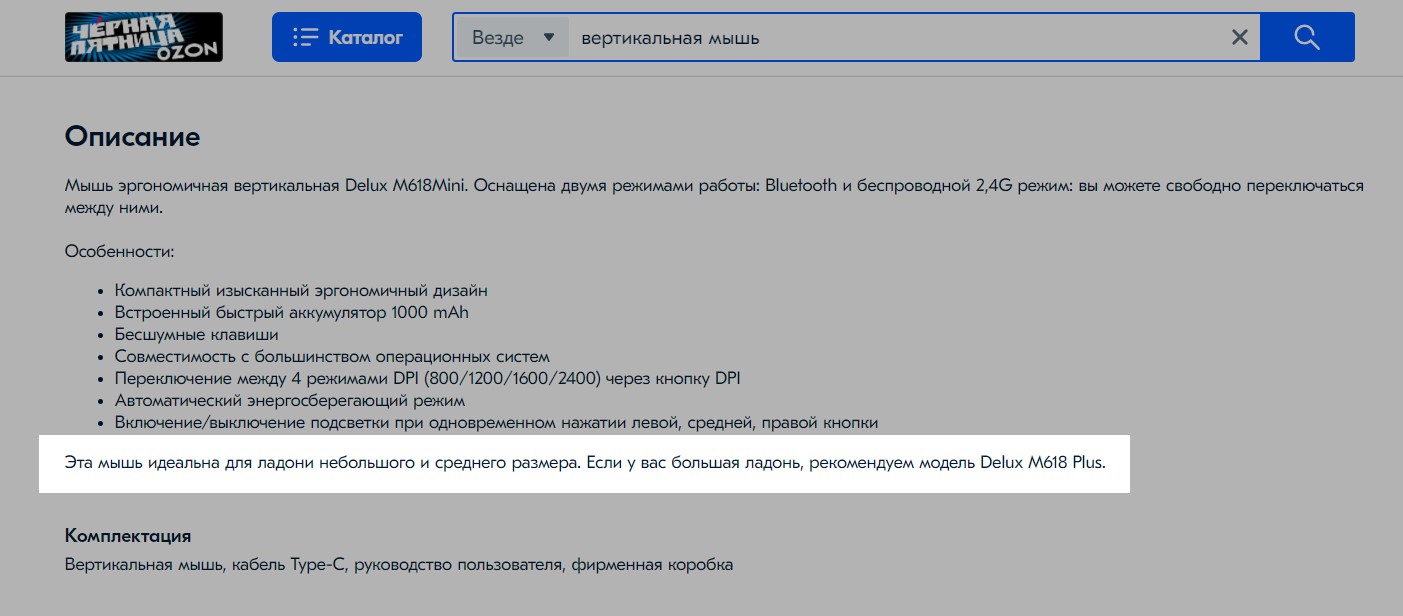Image resolution: width=1403 pixels, height=616 pixels.
Task: Click the Ozon Black Friday logo
Action: [143, 37]
